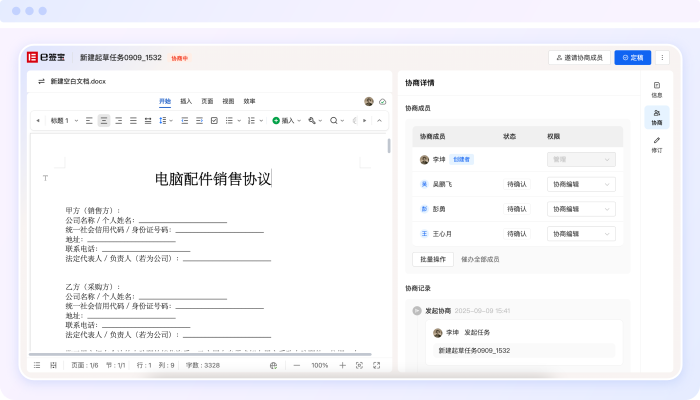Open the 信息 sidebar panel
This screenshot has height=400, width=700.
coord(657,90)
